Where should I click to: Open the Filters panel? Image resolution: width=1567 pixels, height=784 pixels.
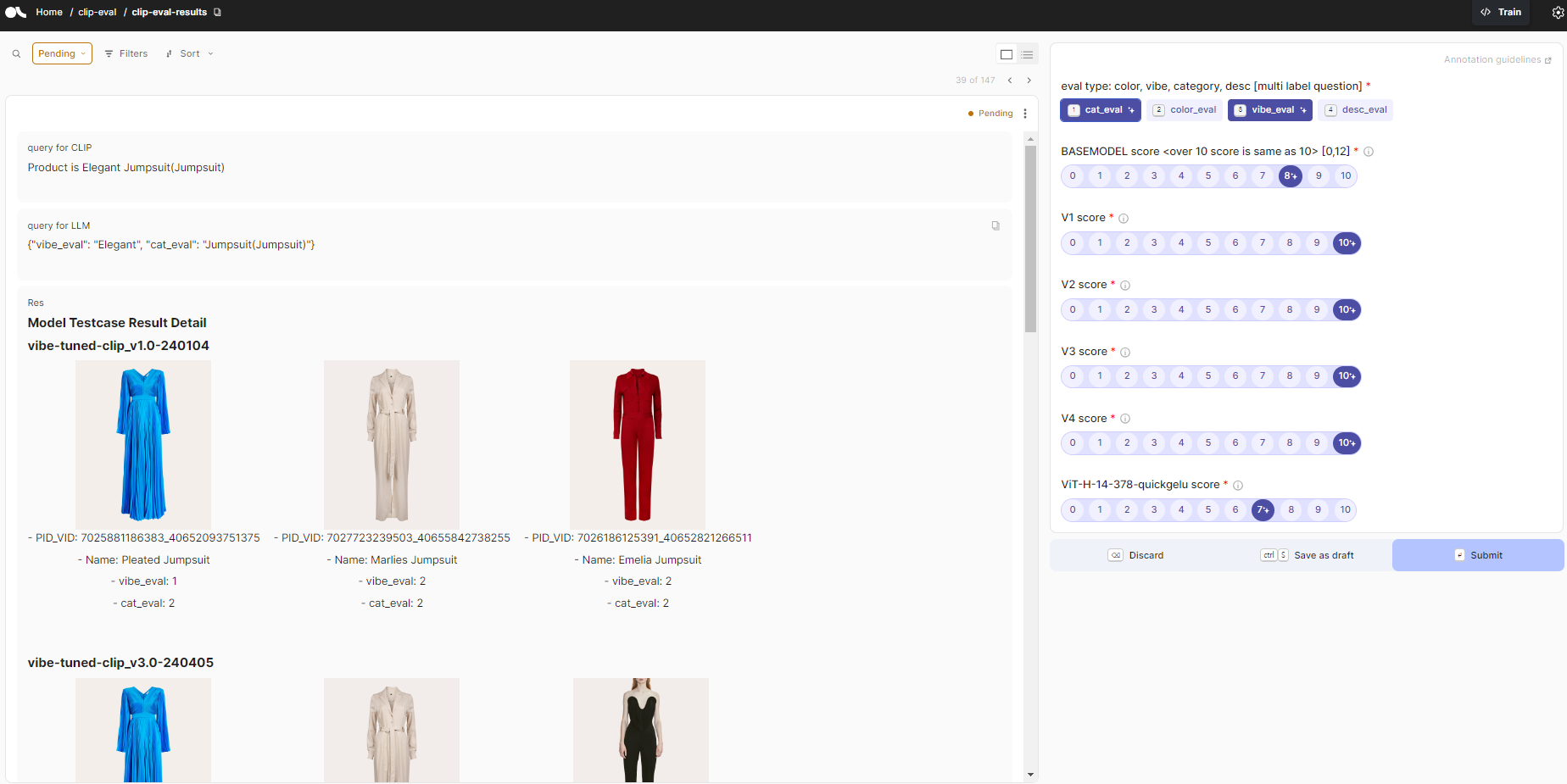pyautogui.click(x=126, y=53)
